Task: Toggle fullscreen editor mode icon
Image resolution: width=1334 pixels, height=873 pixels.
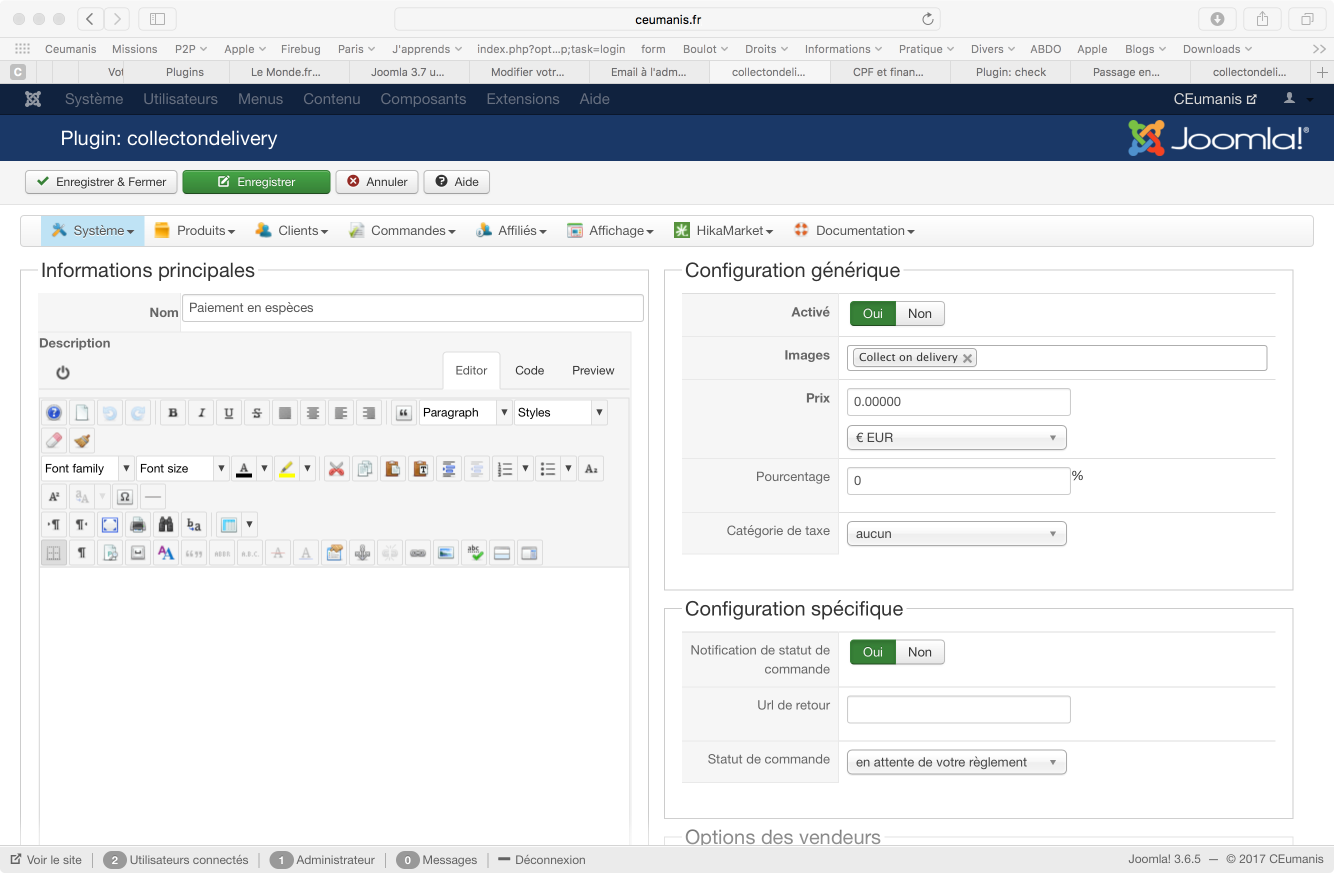Action: (x=110, y=525)
